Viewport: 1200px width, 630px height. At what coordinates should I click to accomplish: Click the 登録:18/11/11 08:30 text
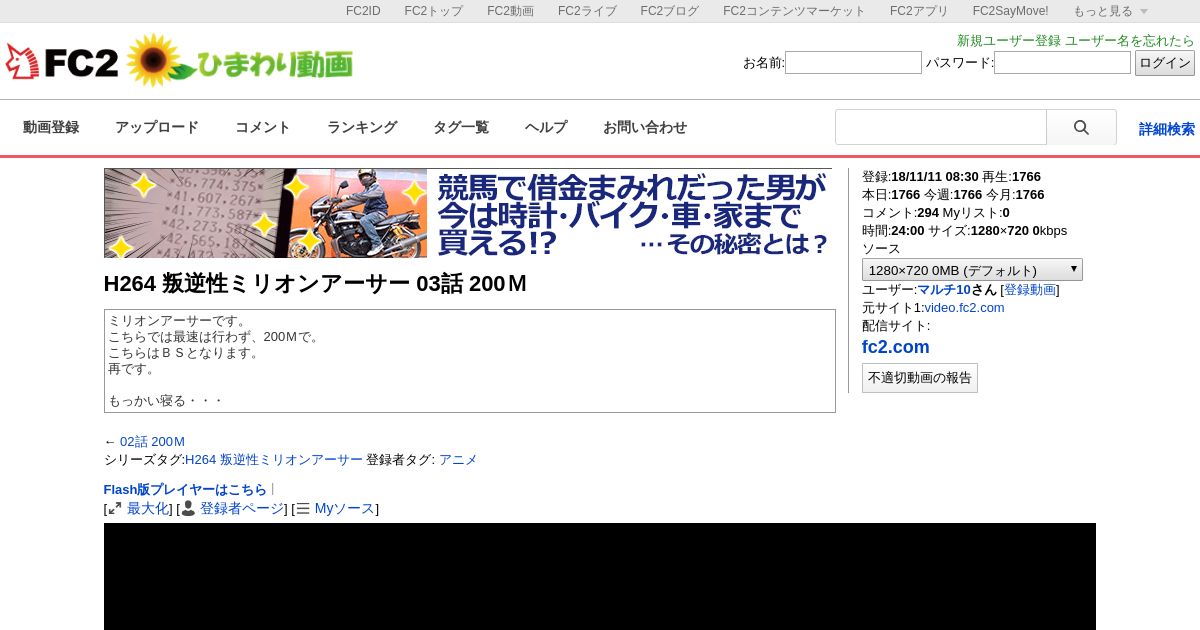click(920, 177)
